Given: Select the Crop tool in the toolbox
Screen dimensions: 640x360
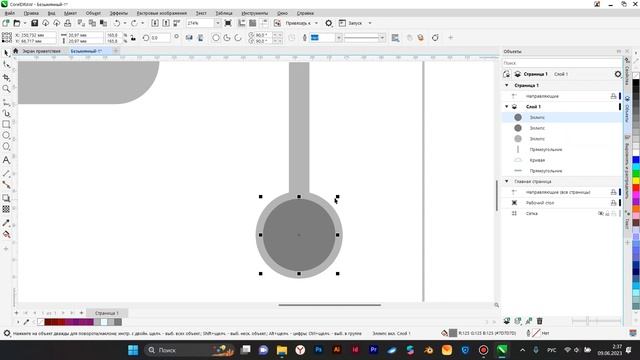Looking at the screenshot, I should coord(6,77).
